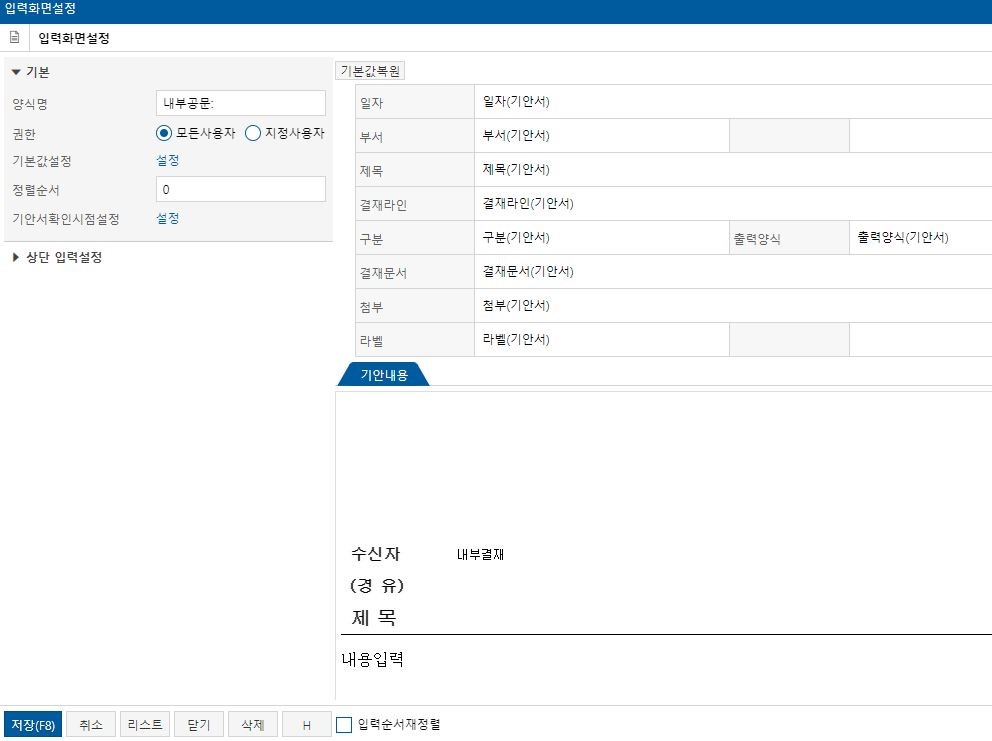Click the 리스트 button
992x741 pixels.
click(145, 725)
